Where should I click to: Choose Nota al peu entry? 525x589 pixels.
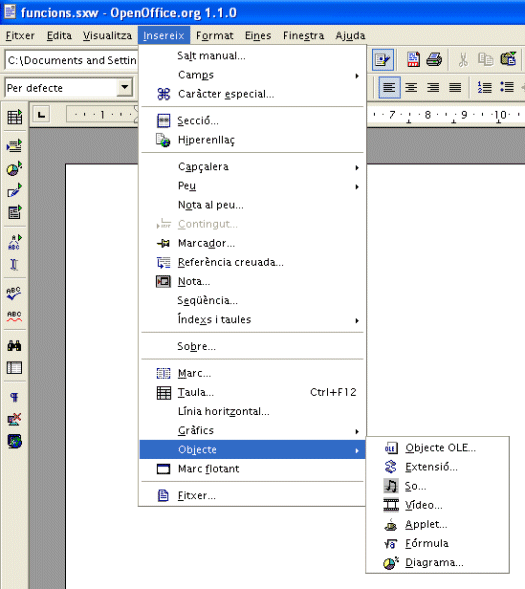[252, 205]
